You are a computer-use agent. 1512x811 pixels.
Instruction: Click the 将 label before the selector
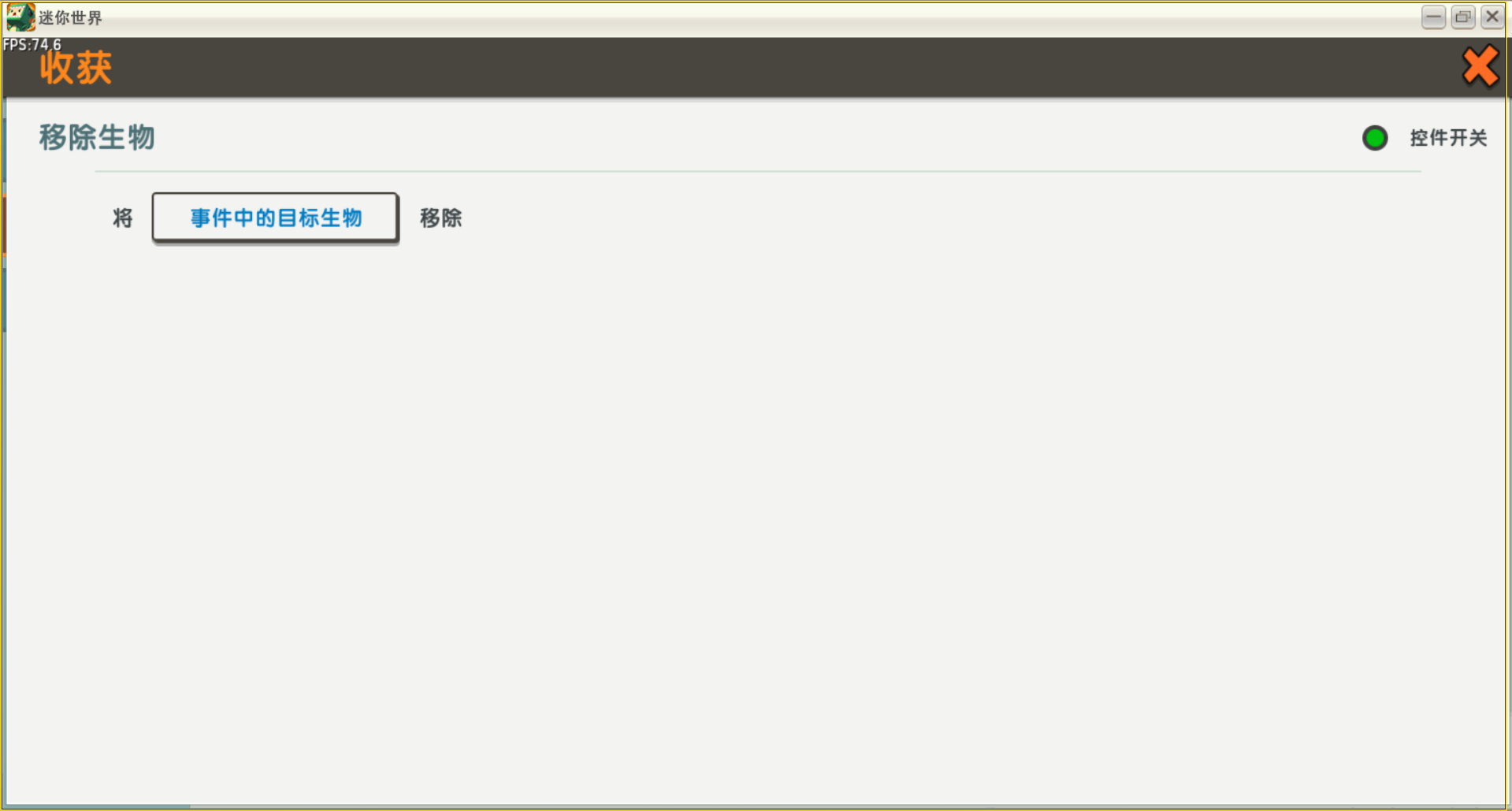tap(122, 218)
